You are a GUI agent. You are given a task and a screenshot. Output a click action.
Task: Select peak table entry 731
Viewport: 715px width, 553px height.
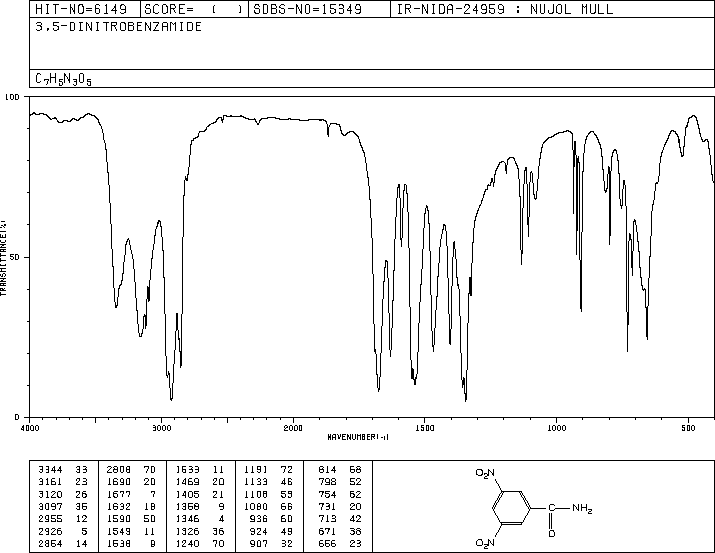(327, 506)
